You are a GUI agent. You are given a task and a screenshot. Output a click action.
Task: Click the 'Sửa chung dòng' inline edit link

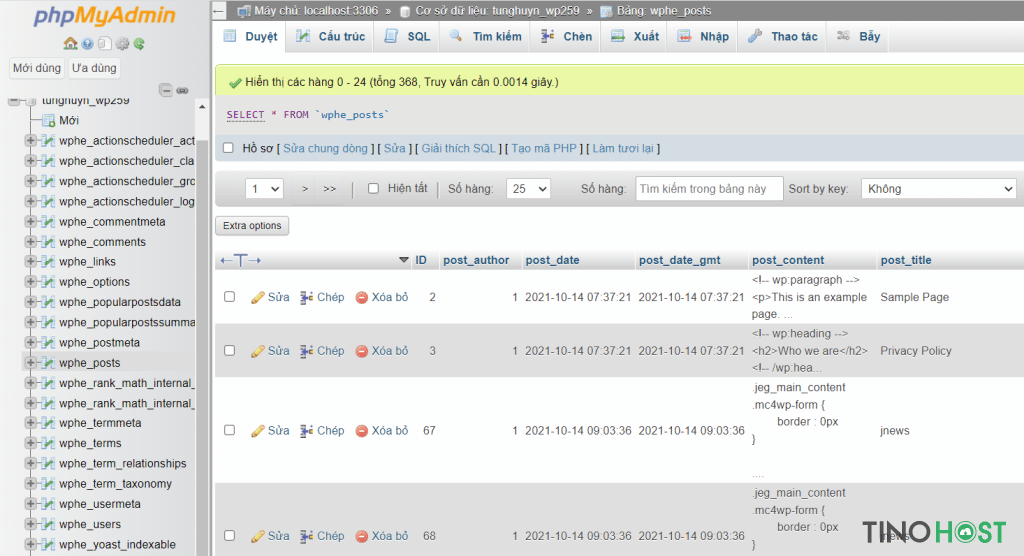click(325, 148)
